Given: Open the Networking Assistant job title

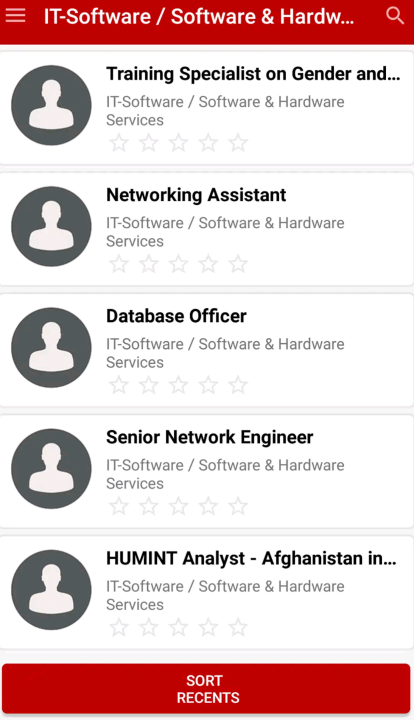Looking at the screenshot, I should [196, 195].
